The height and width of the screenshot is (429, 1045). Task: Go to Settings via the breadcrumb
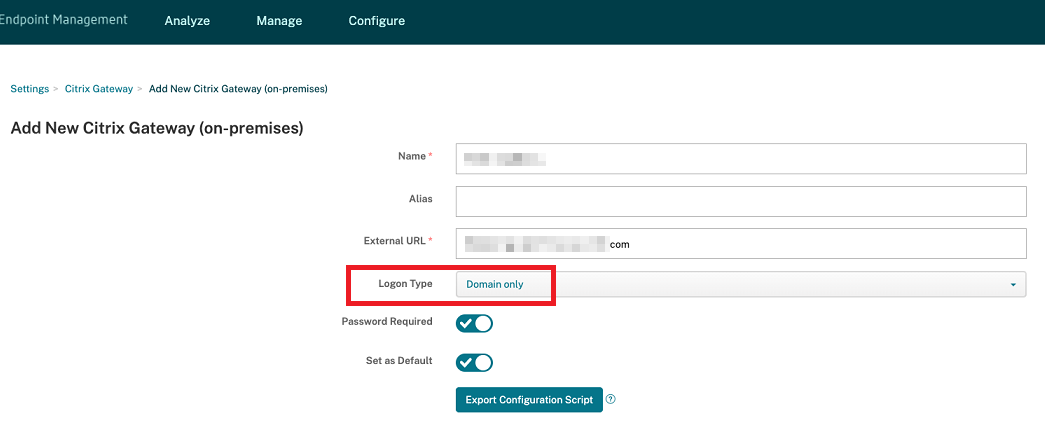(x=30, y=89)
